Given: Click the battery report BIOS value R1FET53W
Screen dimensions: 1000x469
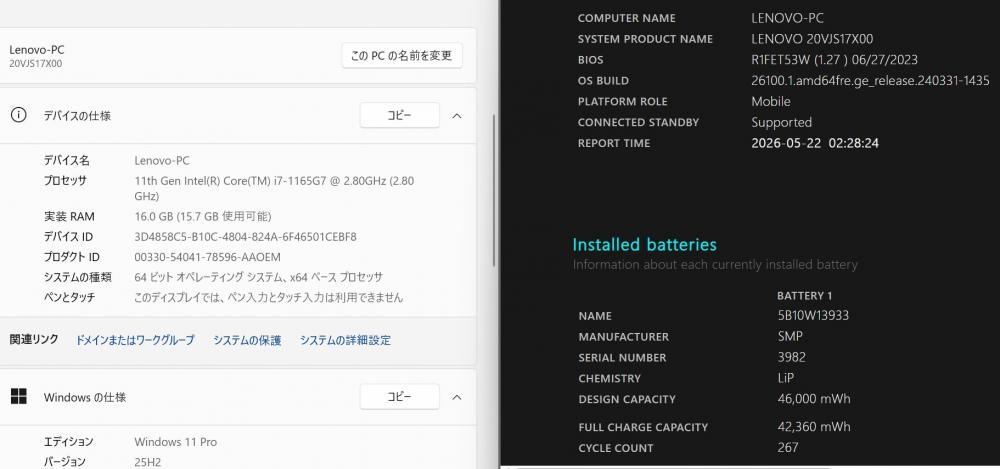Looking at the screenshot, I should point(834,60).
